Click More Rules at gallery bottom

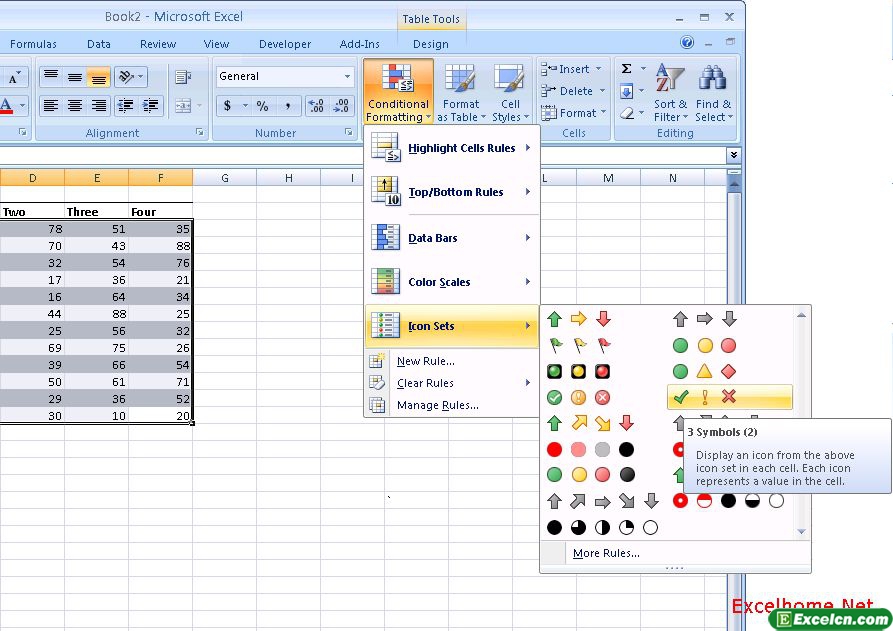606,553
